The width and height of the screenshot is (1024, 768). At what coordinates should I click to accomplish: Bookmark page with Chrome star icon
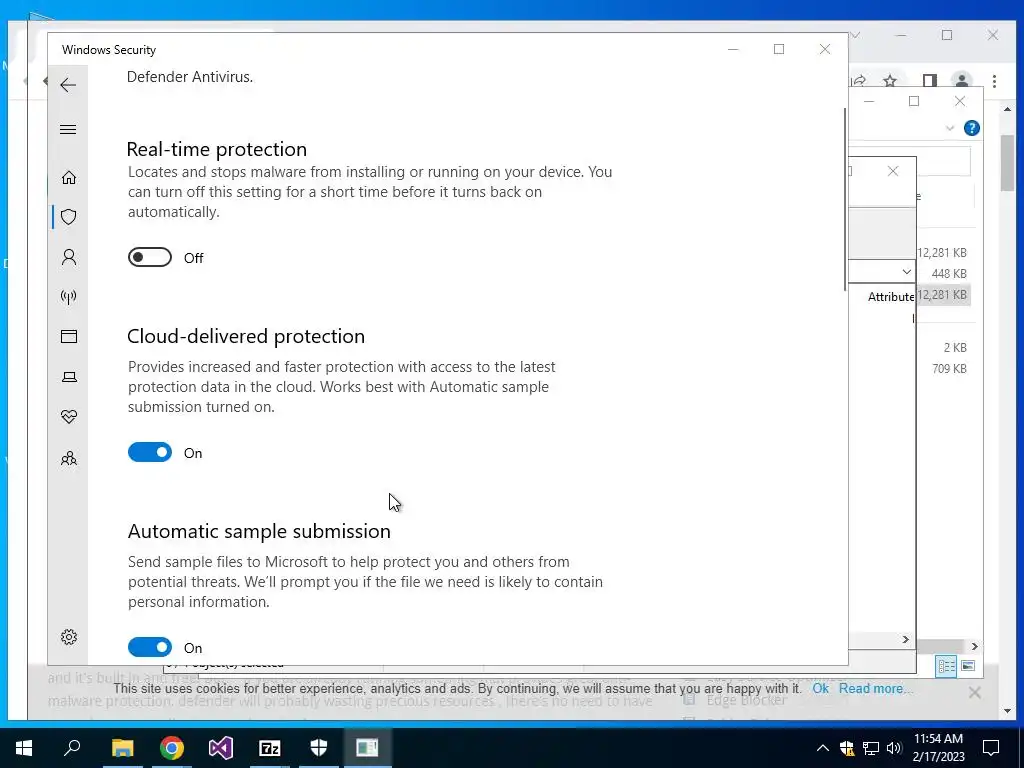coord(889,81)
